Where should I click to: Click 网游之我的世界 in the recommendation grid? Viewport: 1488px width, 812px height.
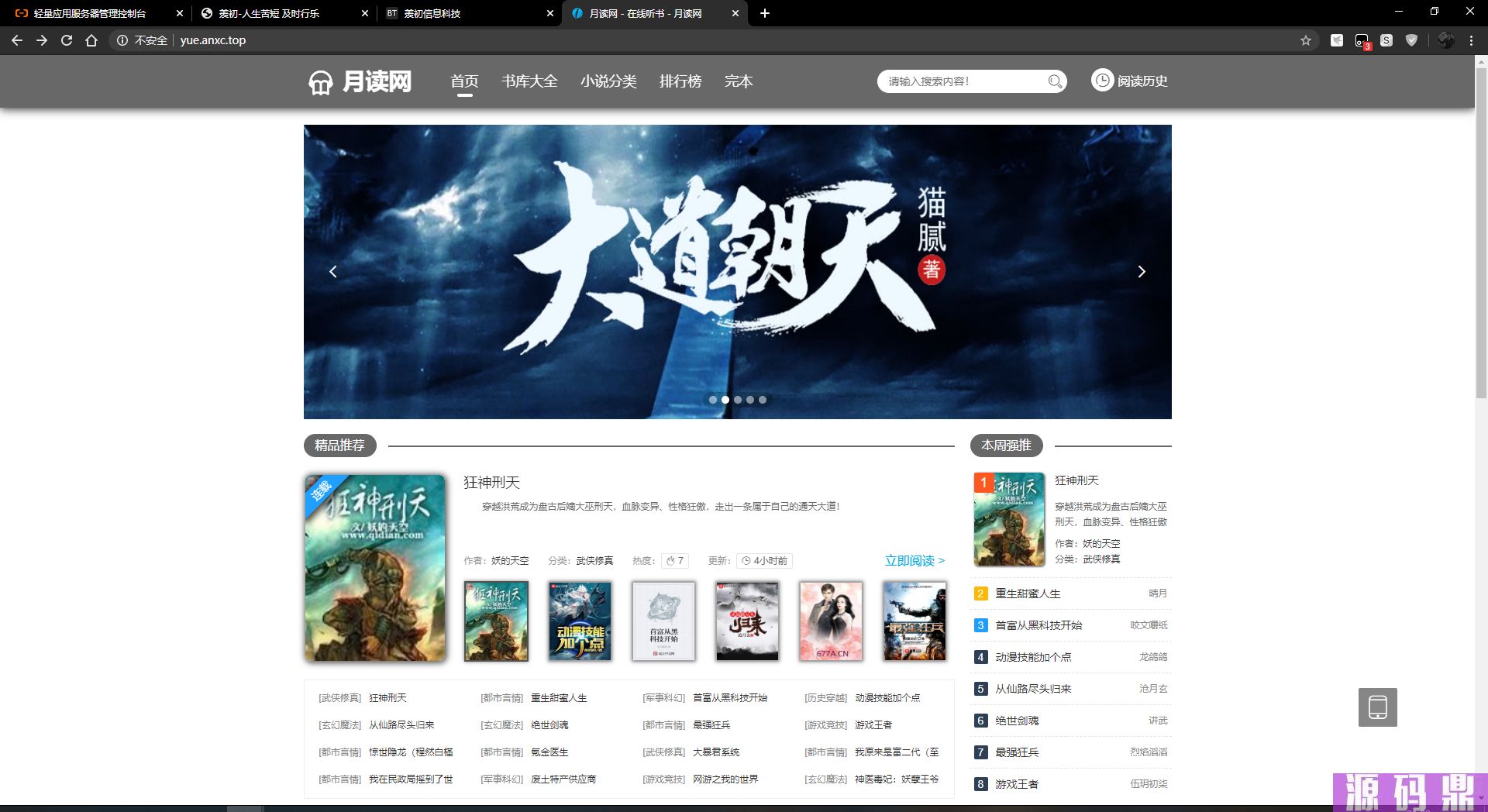[x=725, y=779]
